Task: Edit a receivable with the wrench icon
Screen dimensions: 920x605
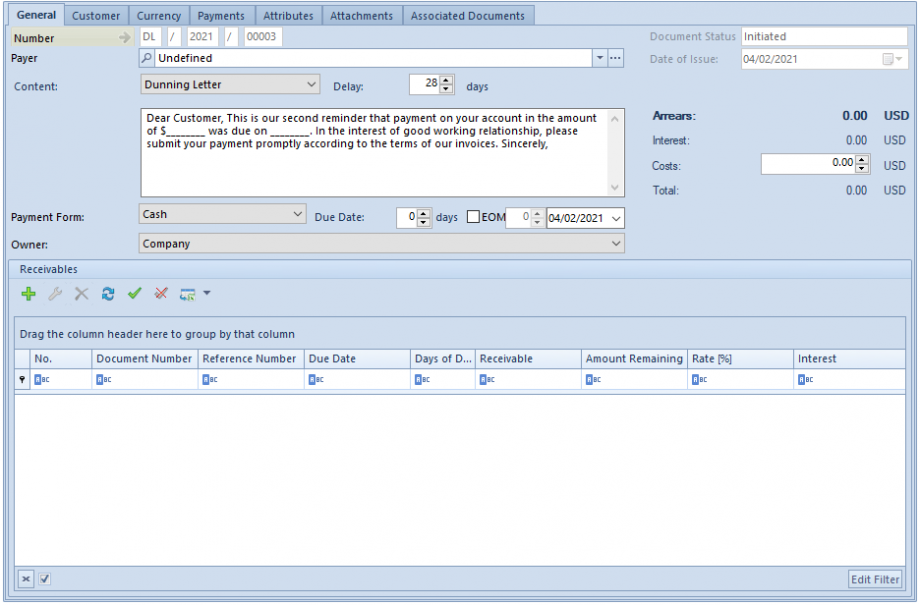Action: click(x=55, y=293)
